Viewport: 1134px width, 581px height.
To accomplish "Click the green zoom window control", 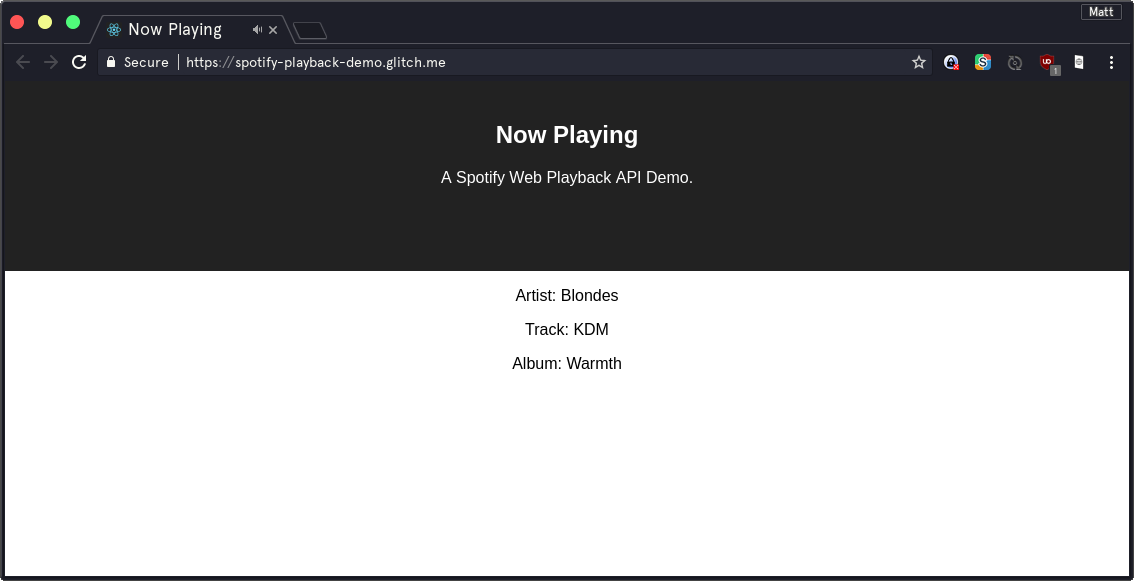I will (71, 20).
